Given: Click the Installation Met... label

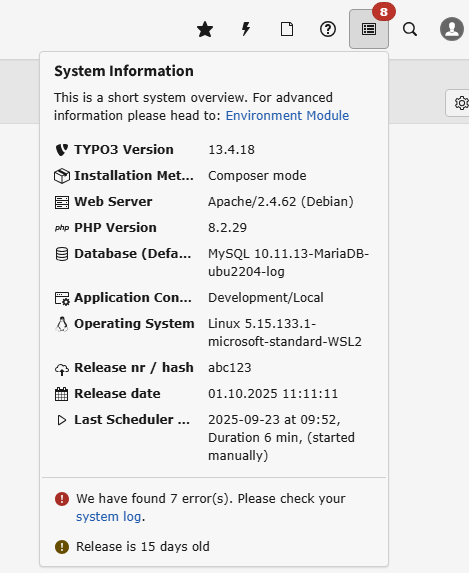Looking at the screenshot, I should click(x=134, y=175).
